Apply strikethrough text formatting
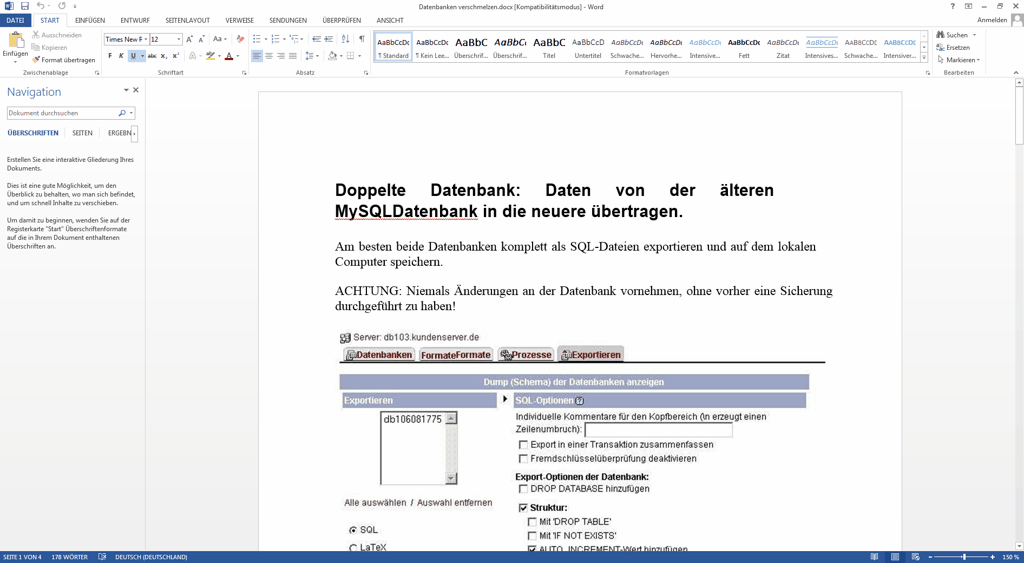The image size is (1024, 563). click(x=152, y=57)
